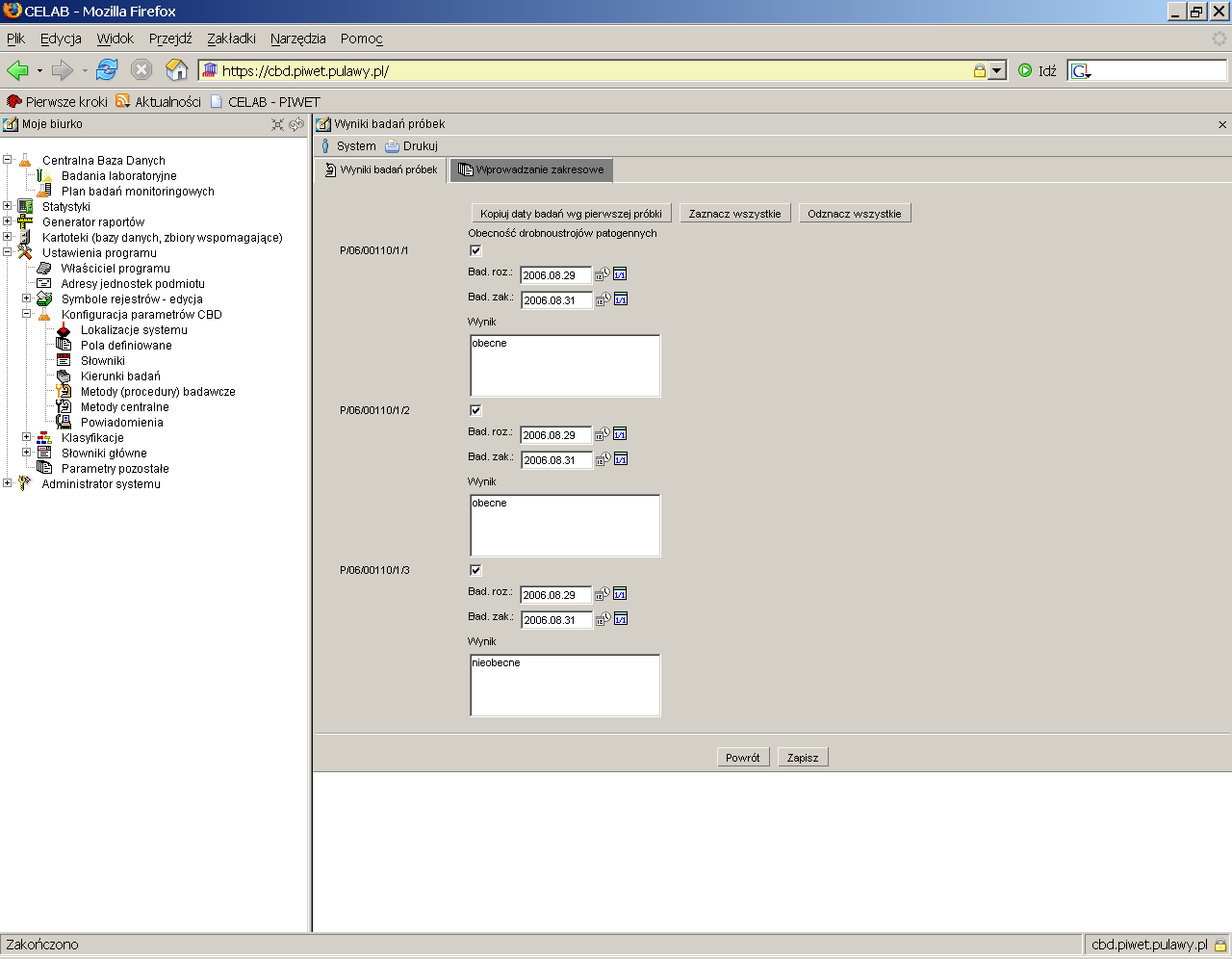The width and height of the screenshot is (1232, 959).
Task: Click the 1/1 calendar icon for Bad. zak. of P/06/00110/1/1
Action: pyautogui.click(x=621, y=299)
